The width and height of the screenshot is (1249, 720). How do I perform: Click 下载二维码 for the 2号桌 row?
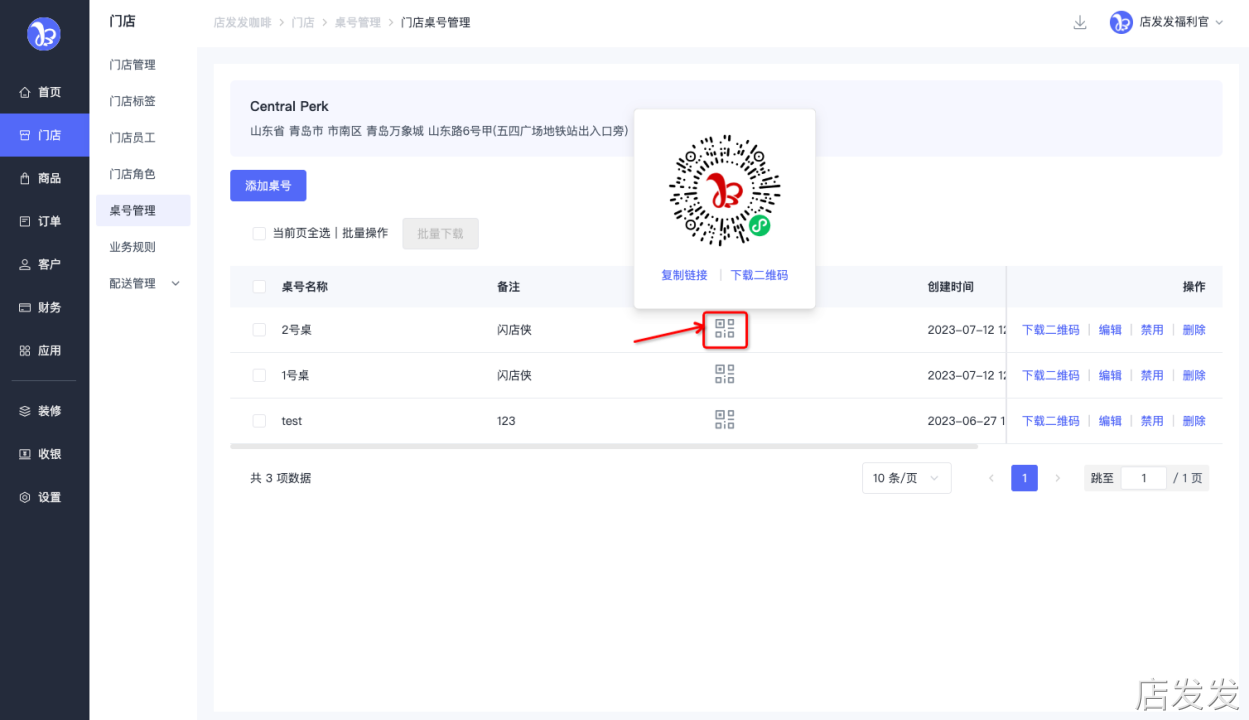tap(1050, 329)
